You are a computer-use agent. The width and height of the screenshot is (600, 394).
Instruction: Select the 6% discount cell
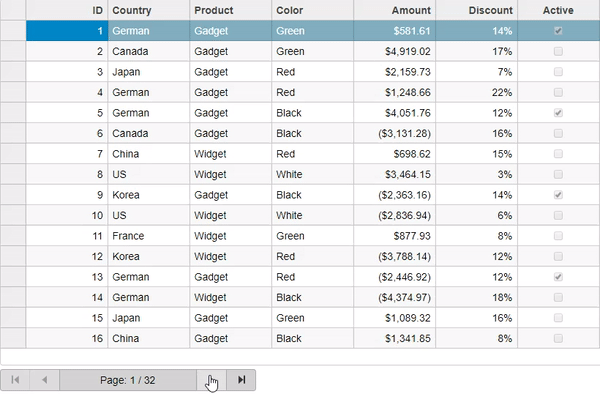[x=476, y=215]
